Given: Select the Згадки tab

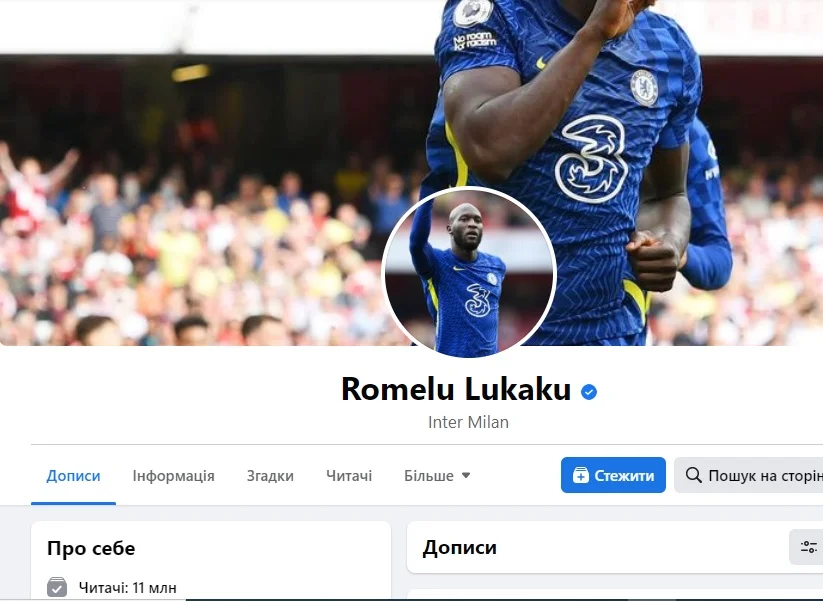Looking at the screenshot, I should tap(270, 476).
